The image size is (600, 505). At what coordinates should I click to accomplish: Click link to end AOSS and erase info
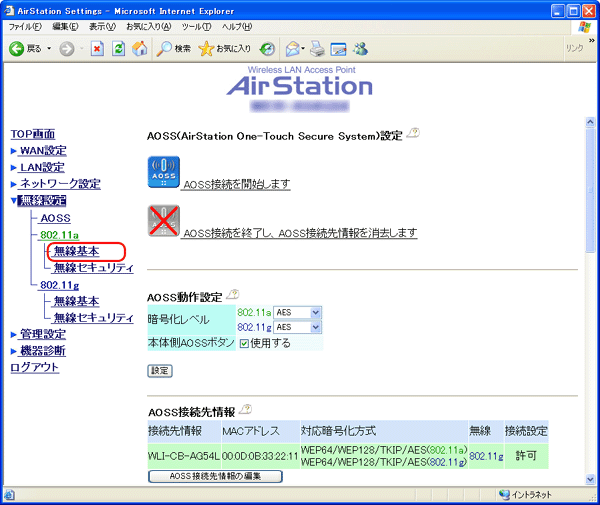(x=300, y=233)
